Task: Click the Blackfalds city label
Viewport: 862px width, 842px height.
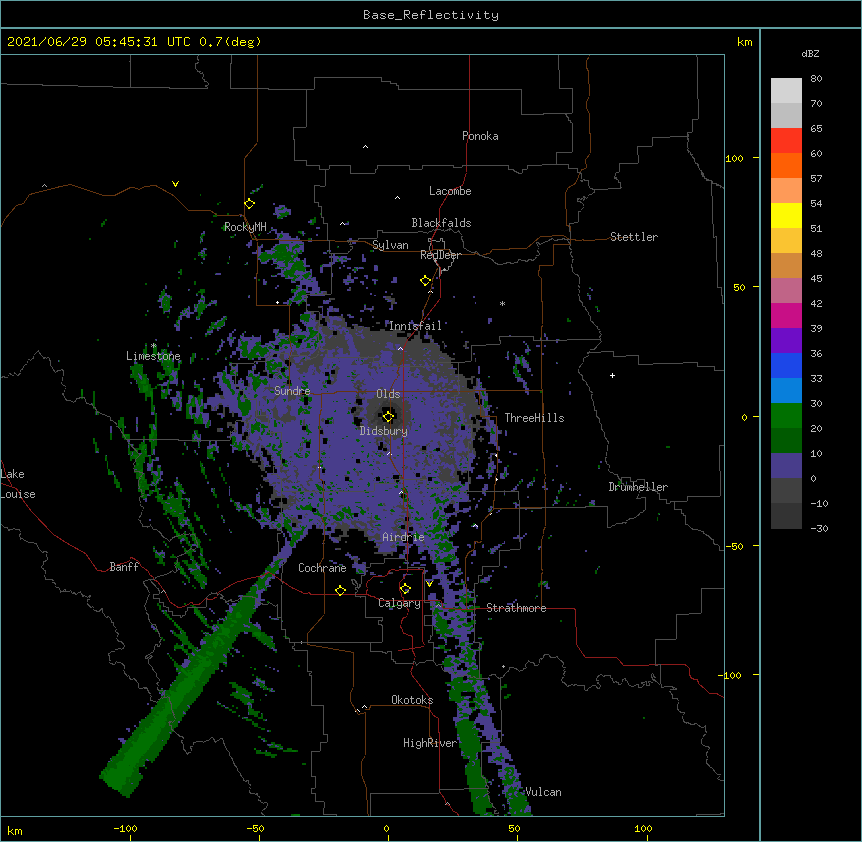Action: 441,223
